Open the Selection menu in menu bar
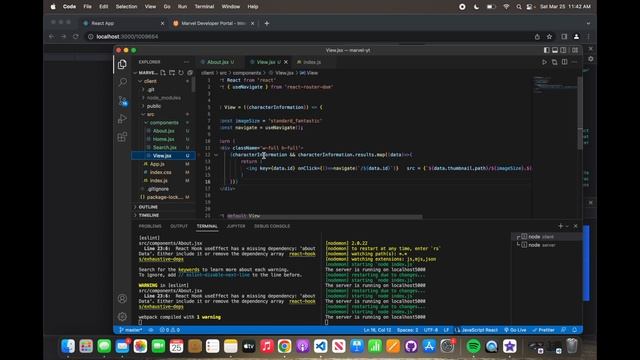This screenshot has width=640, height=360. click(x=126, y=7)
